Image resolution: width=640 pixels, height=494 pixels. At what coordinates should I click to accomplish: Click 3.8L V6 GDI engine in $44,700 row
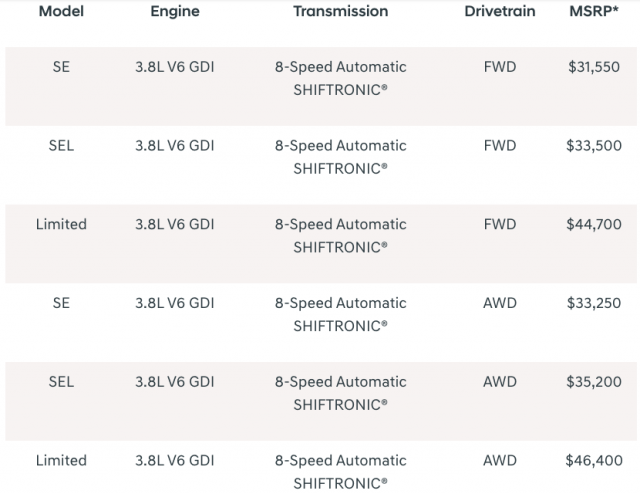click(x=175, y=225)
